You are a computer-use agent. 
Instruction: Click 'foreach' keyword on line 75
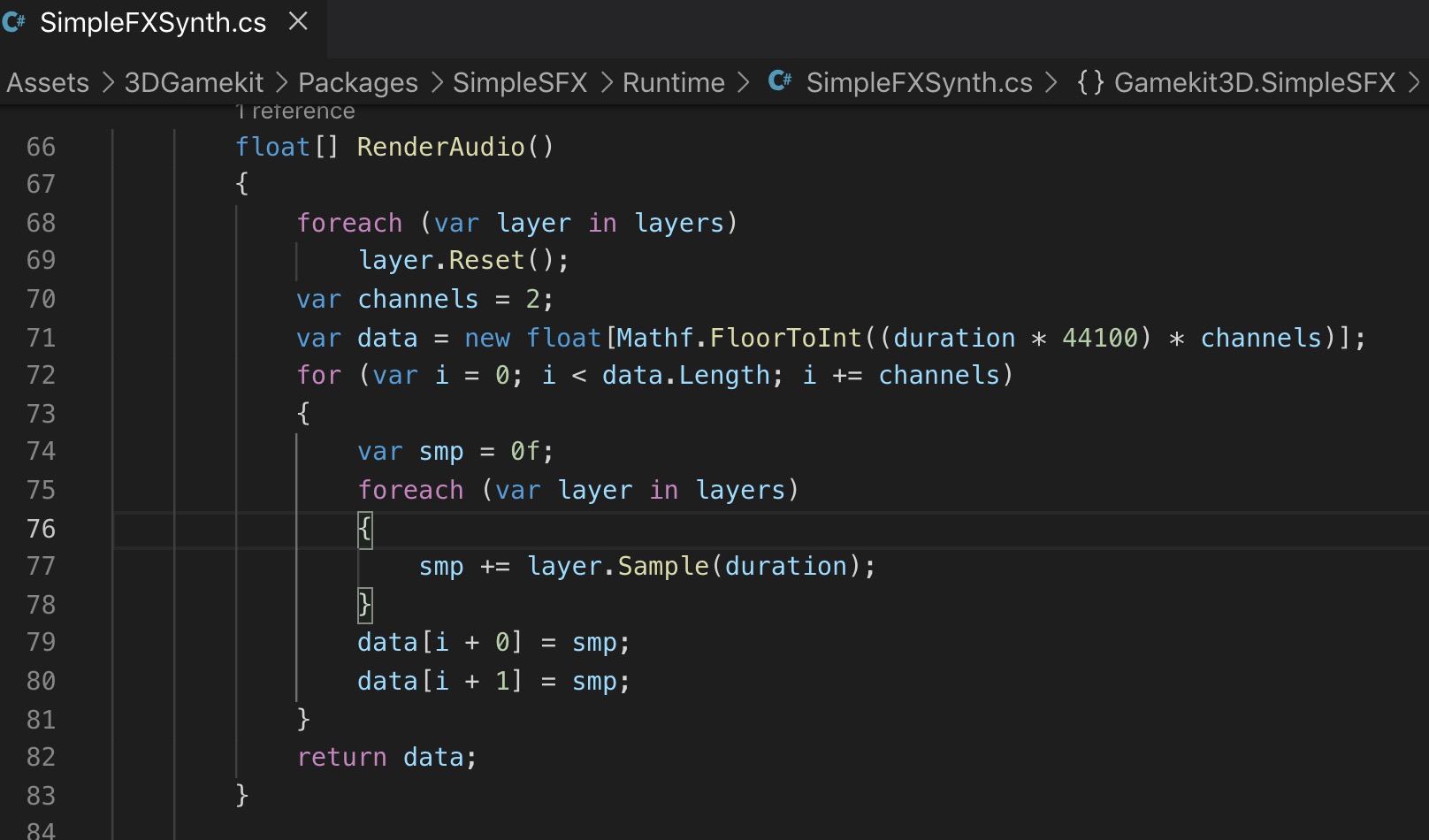click(x=410, y=489)
